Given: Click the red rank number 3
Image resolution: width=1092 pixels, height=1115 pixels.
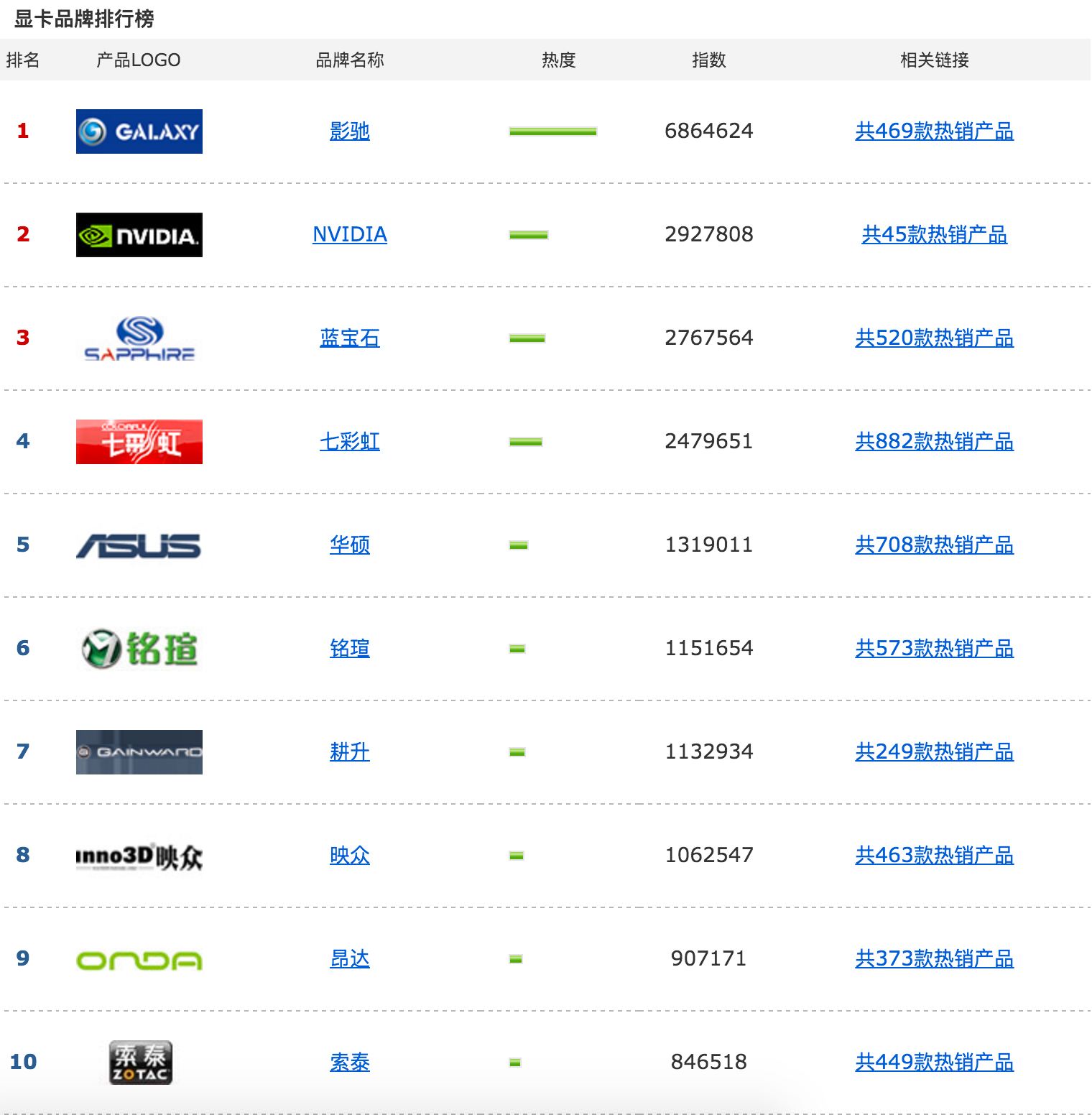Looking at the screenshot, I should point(23,338).
